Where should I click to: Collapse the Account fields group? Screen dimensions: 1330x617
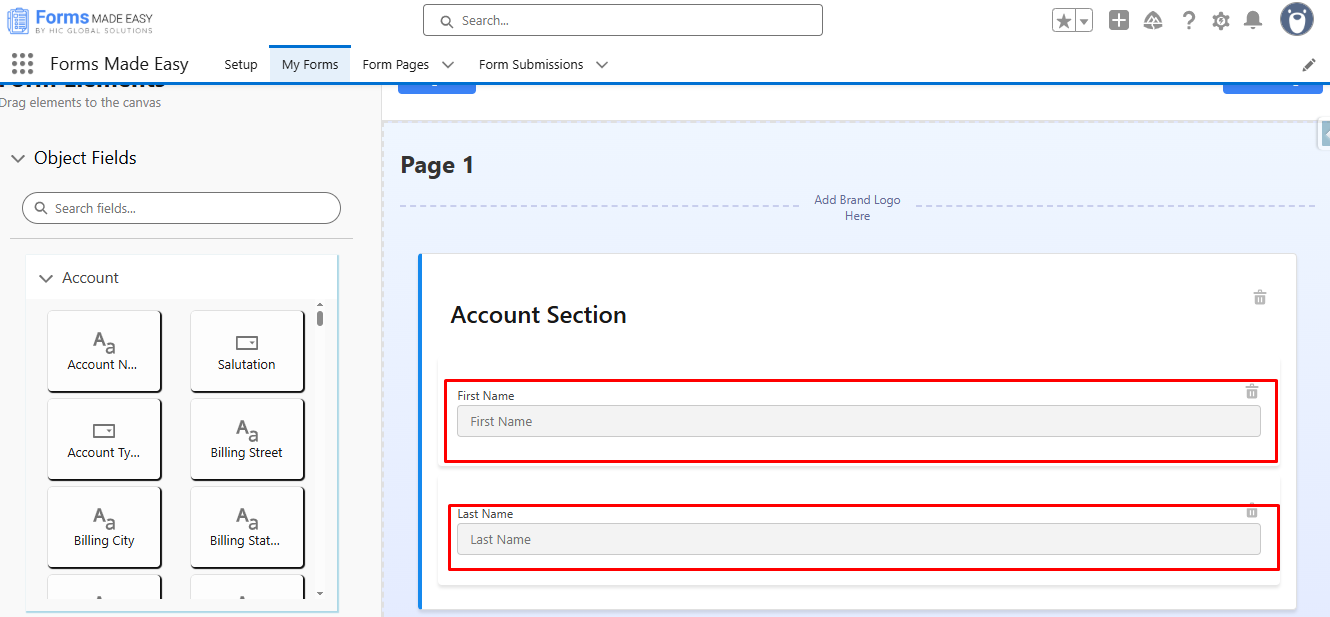tap(46, 278)
